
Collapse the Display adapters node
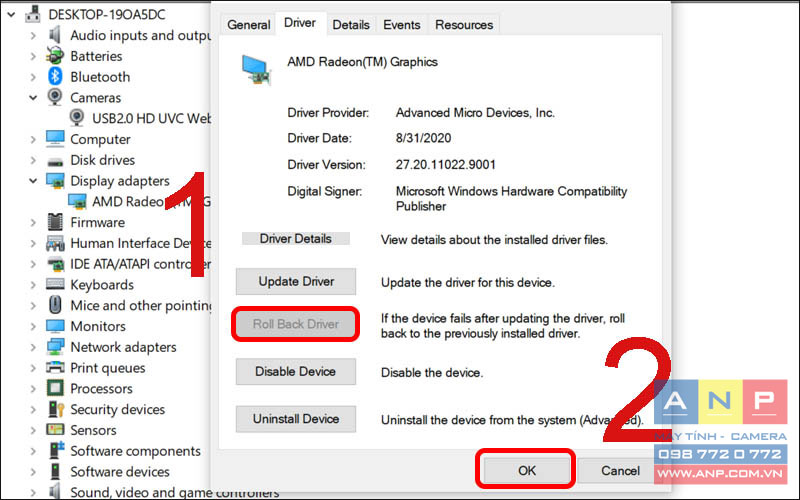pos(33,181)
